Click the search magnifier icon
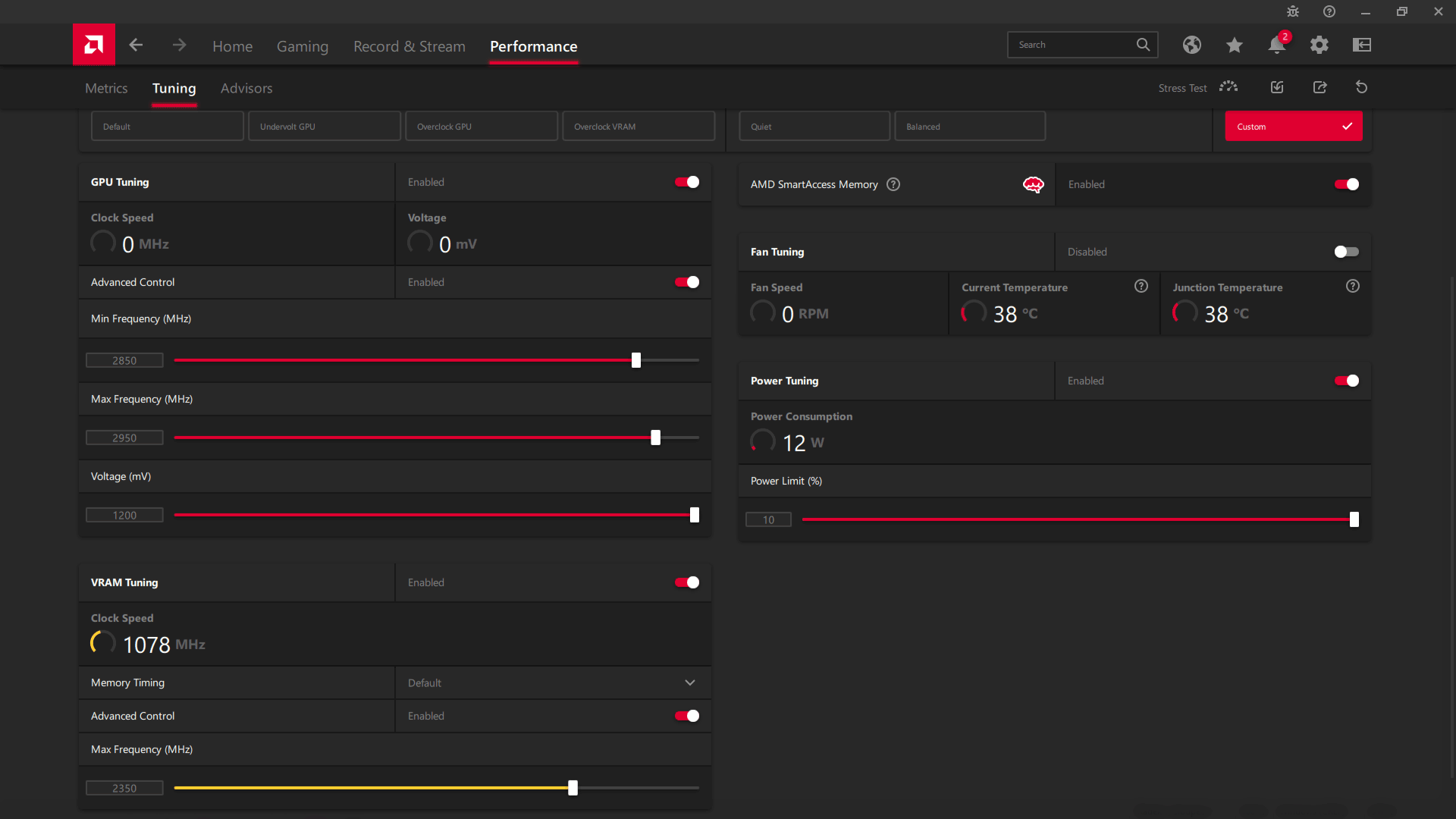Image resolution: width=1456 pixels, height=819 pixels. pyautogui.click(x=1143, y=45)
